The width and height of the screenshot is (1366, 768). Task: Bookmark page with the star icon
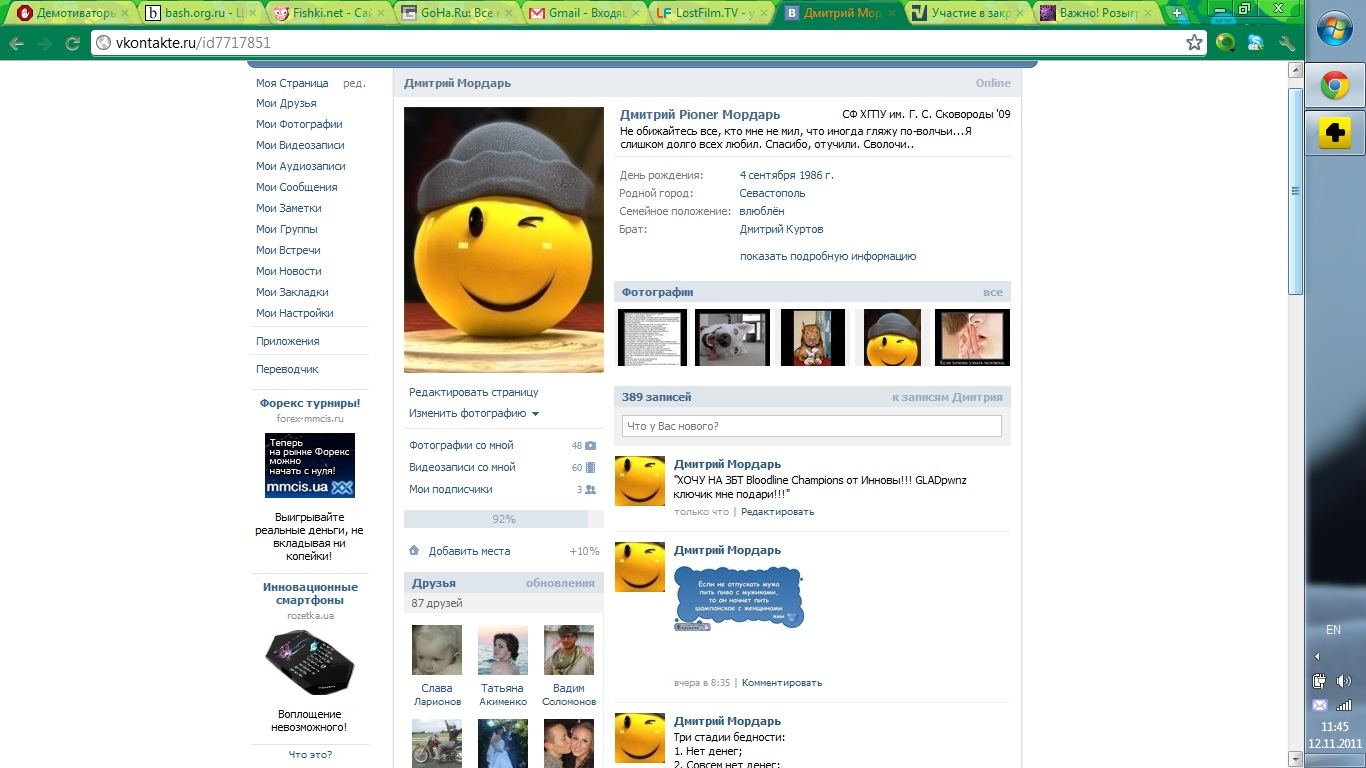[1194, 43]
